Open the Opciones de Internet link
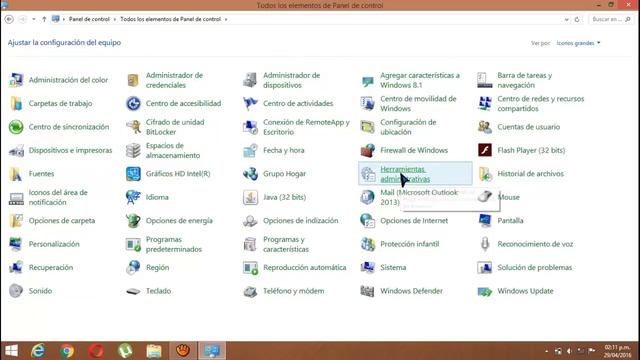Image resolution: width=640 pixels, height=360 pixels. [x=414, y=220]
